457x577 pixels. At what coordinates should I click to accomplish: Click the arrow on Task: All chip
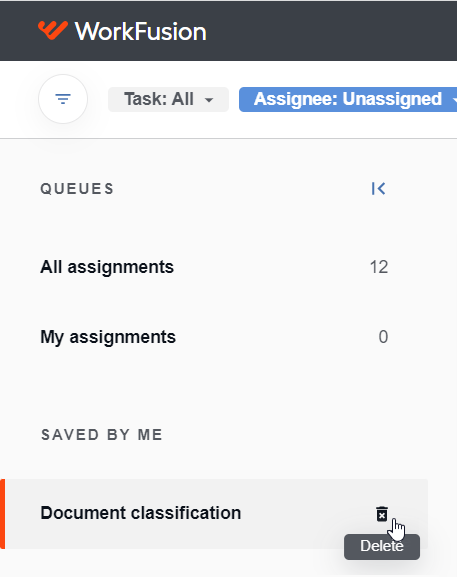pos(209,100)
